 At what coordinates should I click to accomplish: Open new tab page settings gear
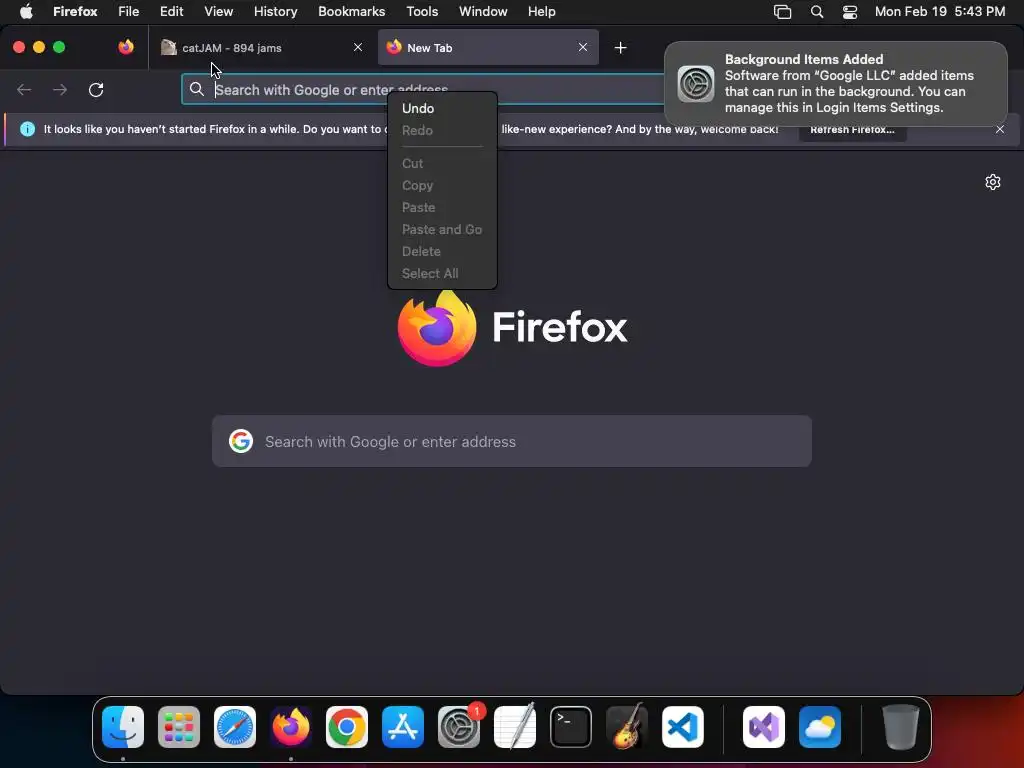(x=993, y=182)
